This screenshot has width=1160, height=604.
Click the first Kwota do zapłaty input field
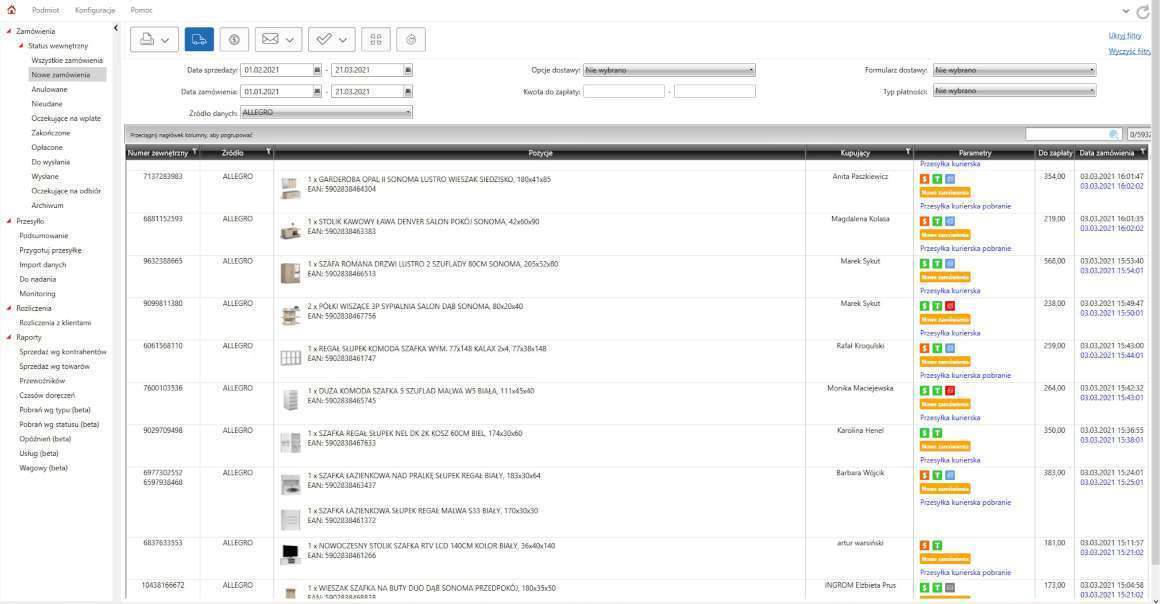tap(623, 91)
